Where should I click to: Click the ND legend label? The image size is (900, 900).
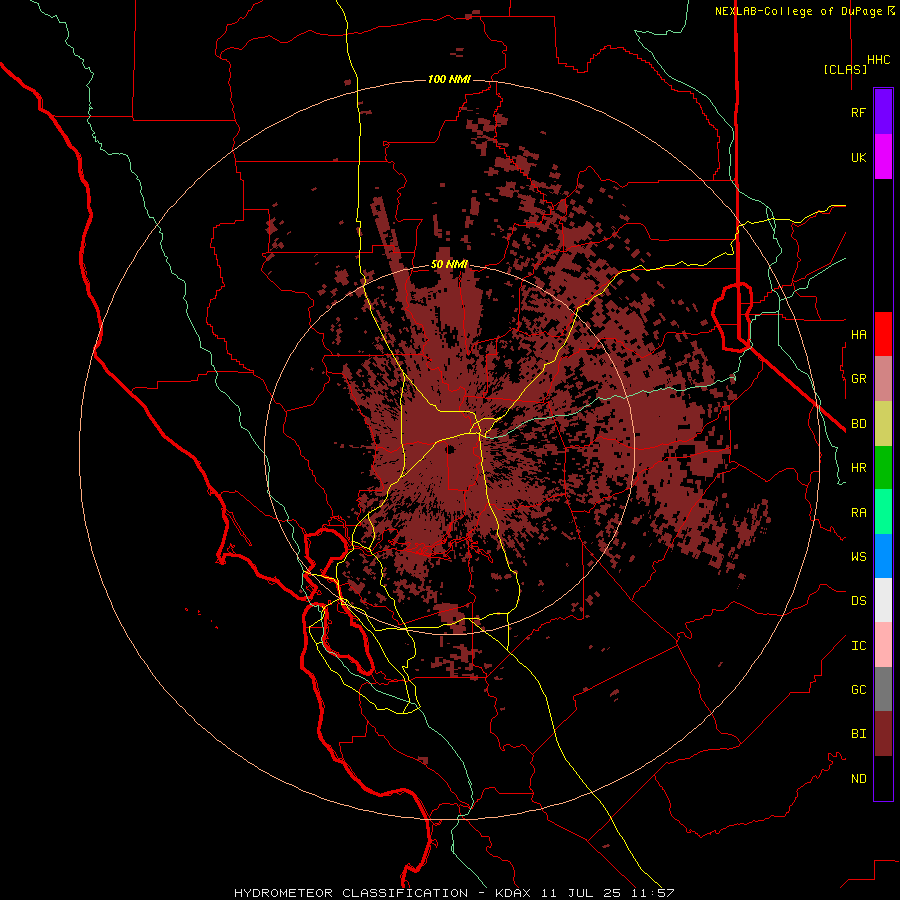tap(858, 778)
